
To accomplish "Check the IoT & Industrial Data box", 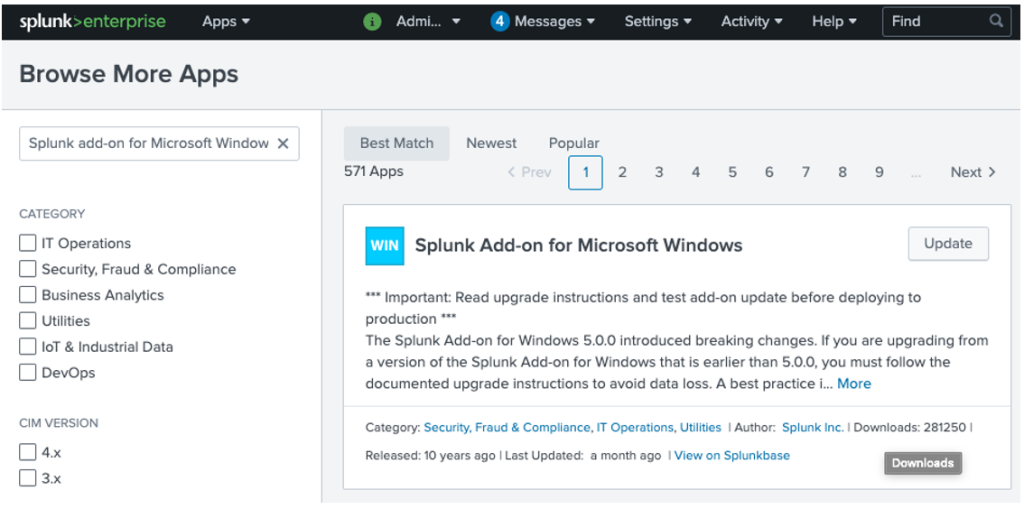I will pos(27,346).
